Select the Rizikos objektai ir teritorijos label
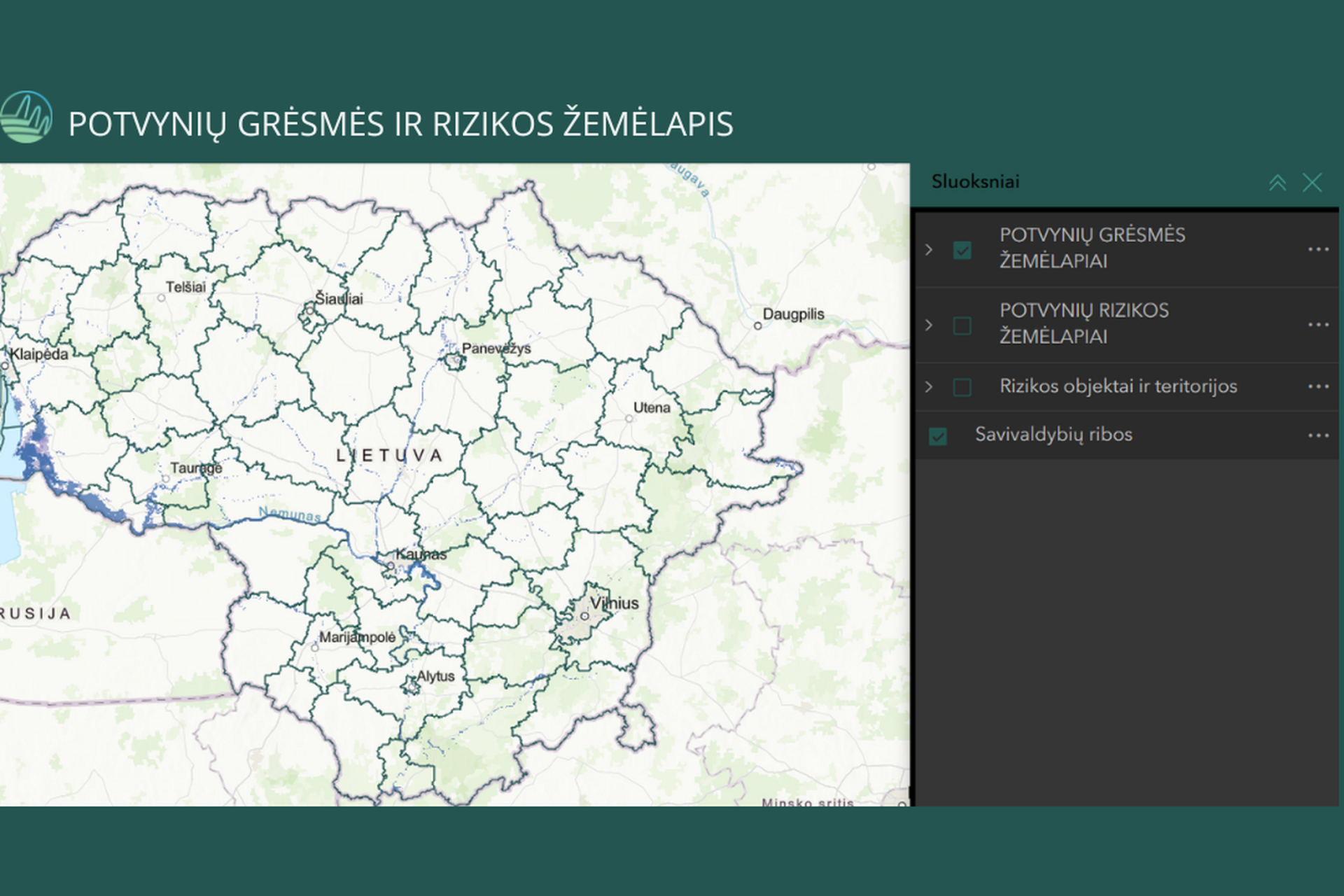This screenshot has height=896, width=1344. tap(1118, 386)
